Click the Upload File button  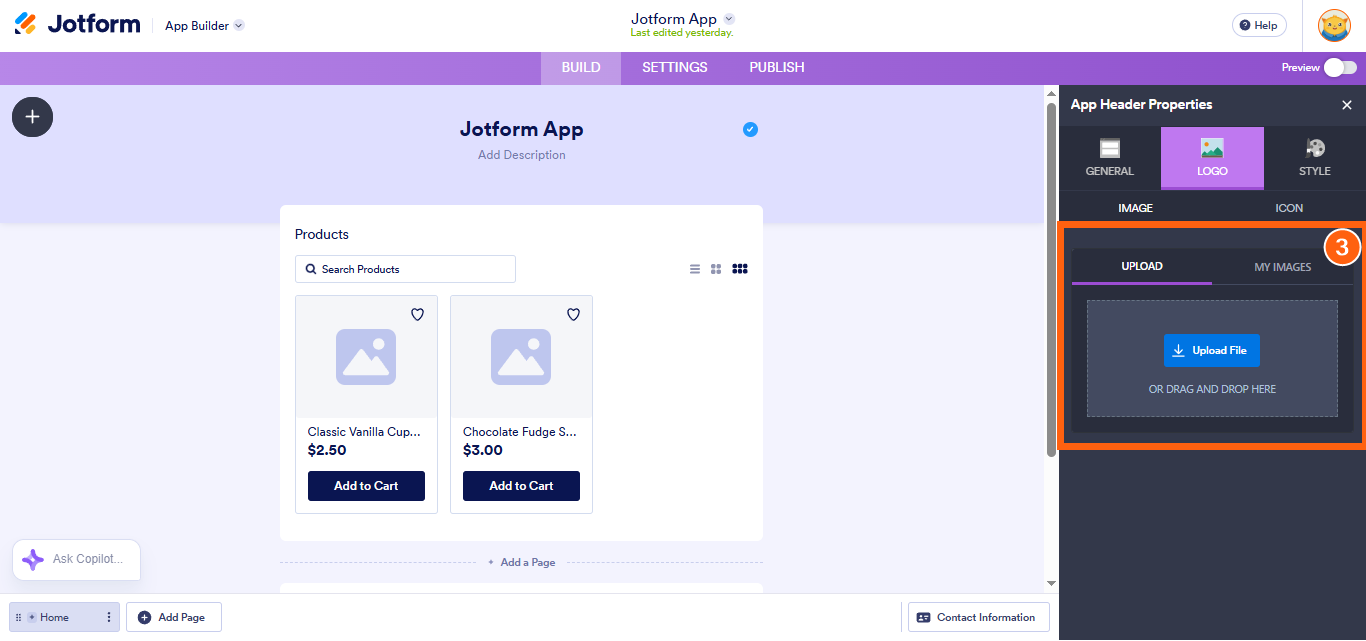point(1212,351)
